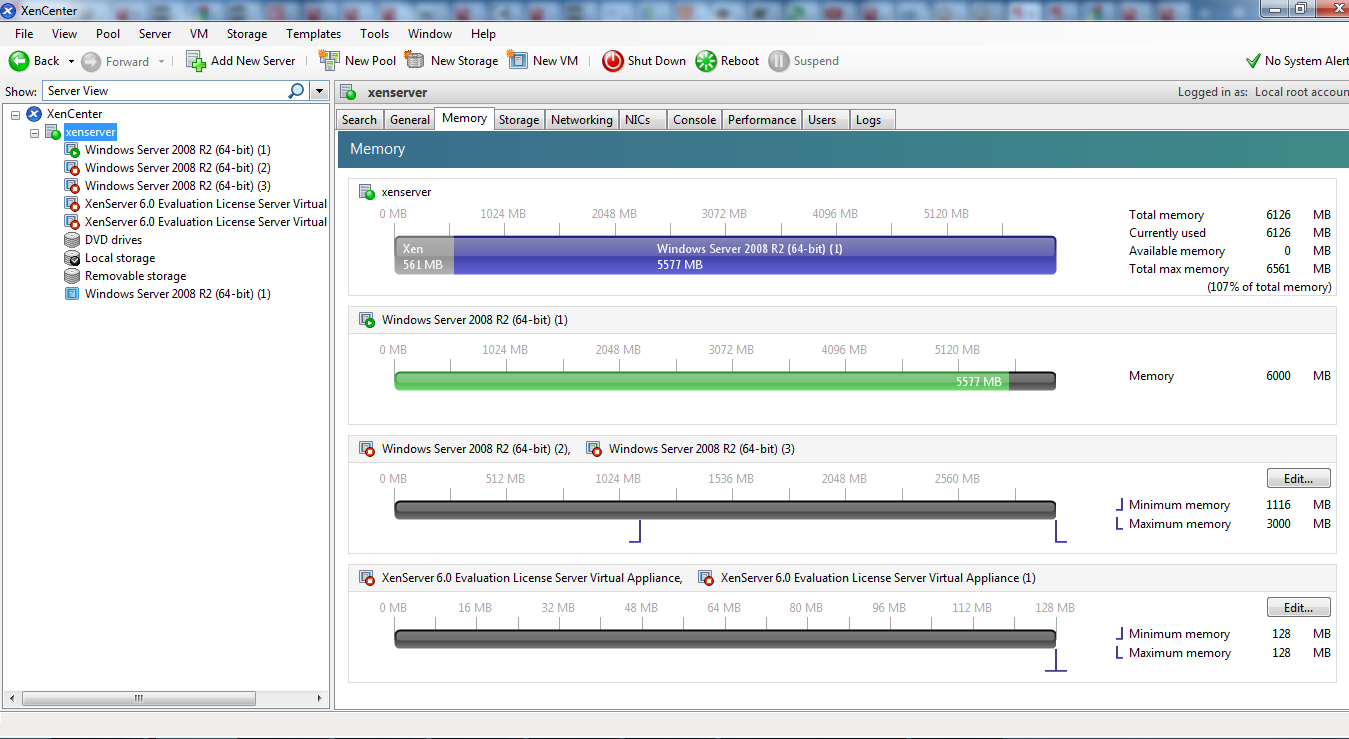Click the Show search input field
The height and width of the screenshot is (739, 1349).
click(165, 91)
